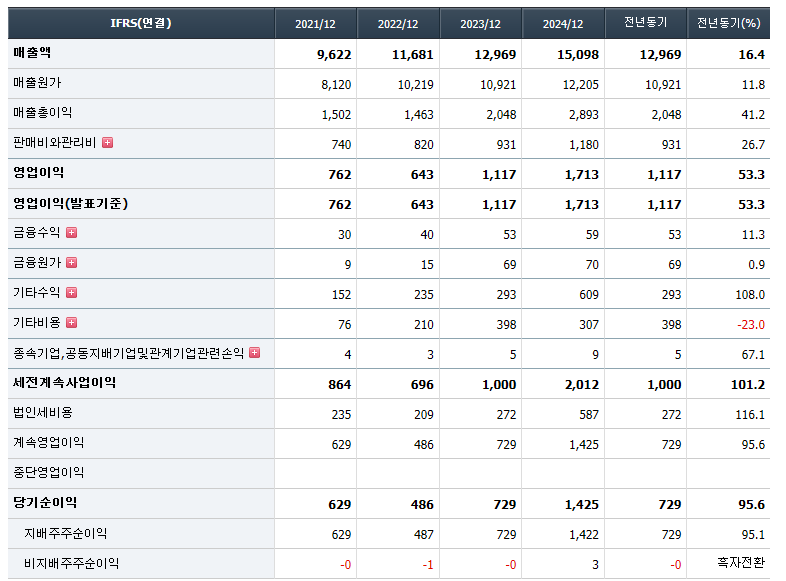Select the 계속영업이익 row label
Image resolution: width=786 pixels, height=581 pixels.
click(x=49, y=443)
